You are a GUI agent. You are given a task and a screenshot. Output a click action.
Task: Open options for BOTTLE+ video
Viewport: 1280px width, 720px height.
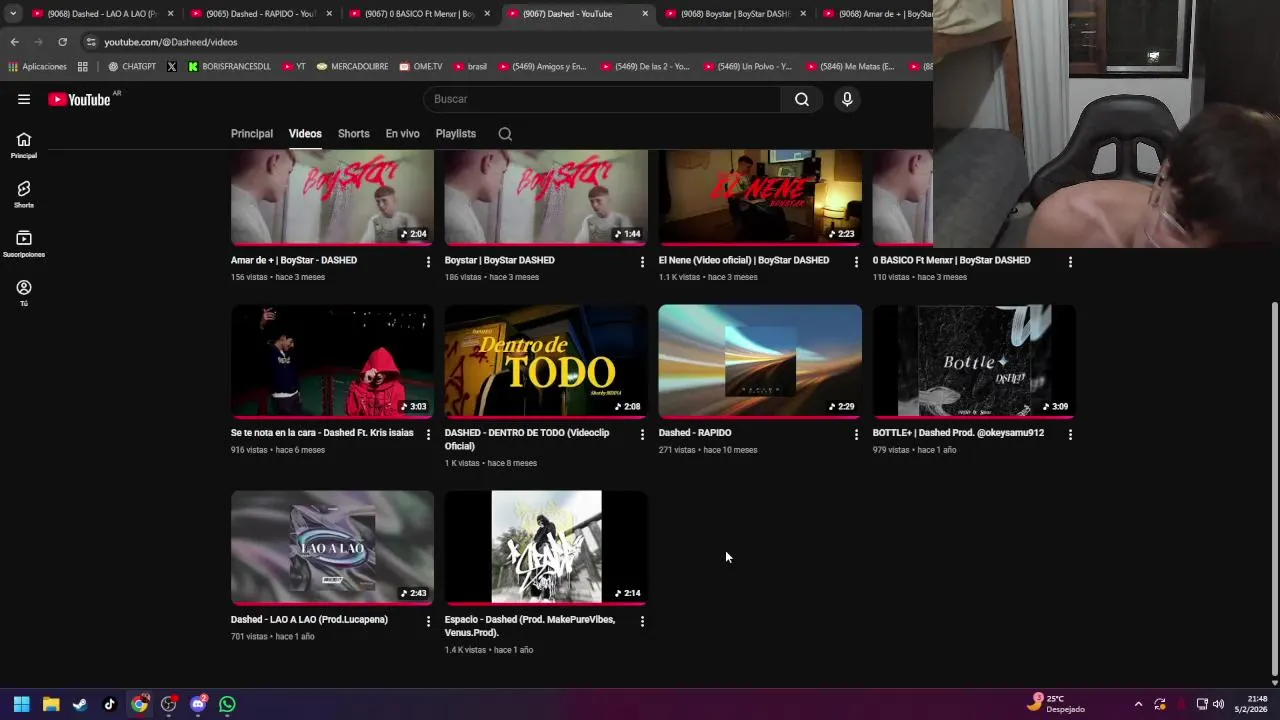coord(1070,435)
